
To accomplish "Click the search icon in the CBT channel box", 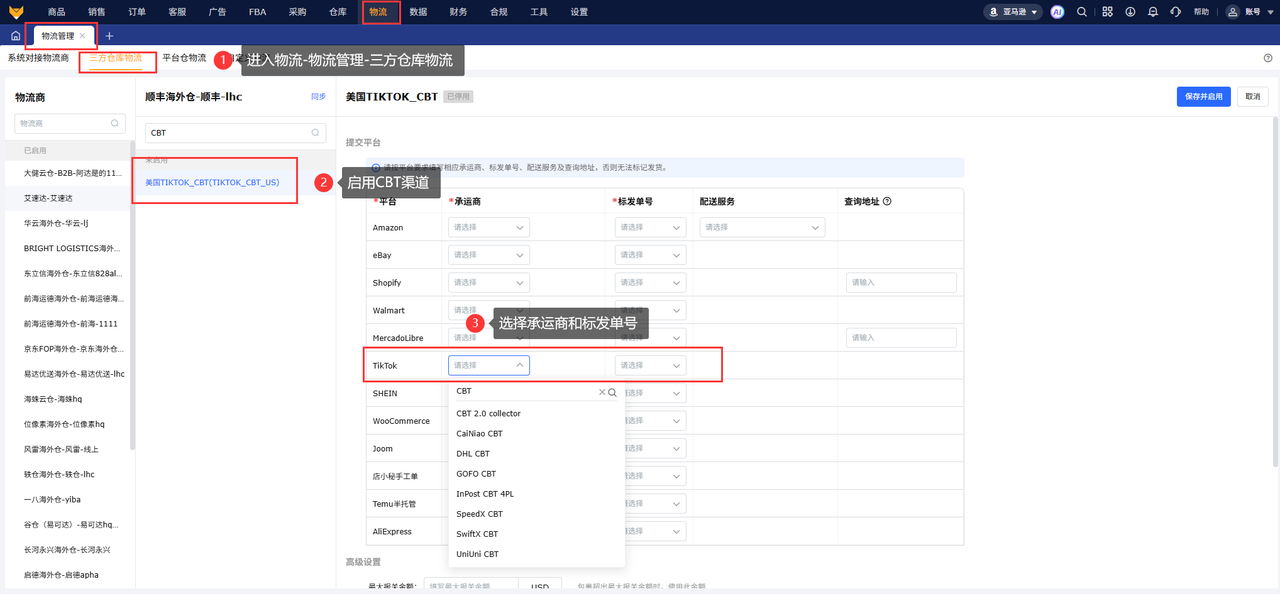I will pos(316,132).
